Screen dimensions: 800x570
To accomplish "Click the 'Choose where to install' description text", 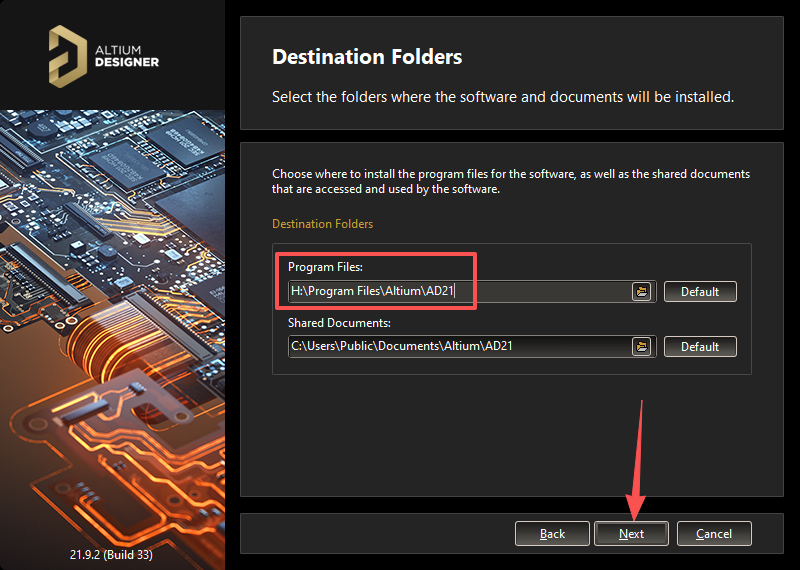I will pos(510,181).
